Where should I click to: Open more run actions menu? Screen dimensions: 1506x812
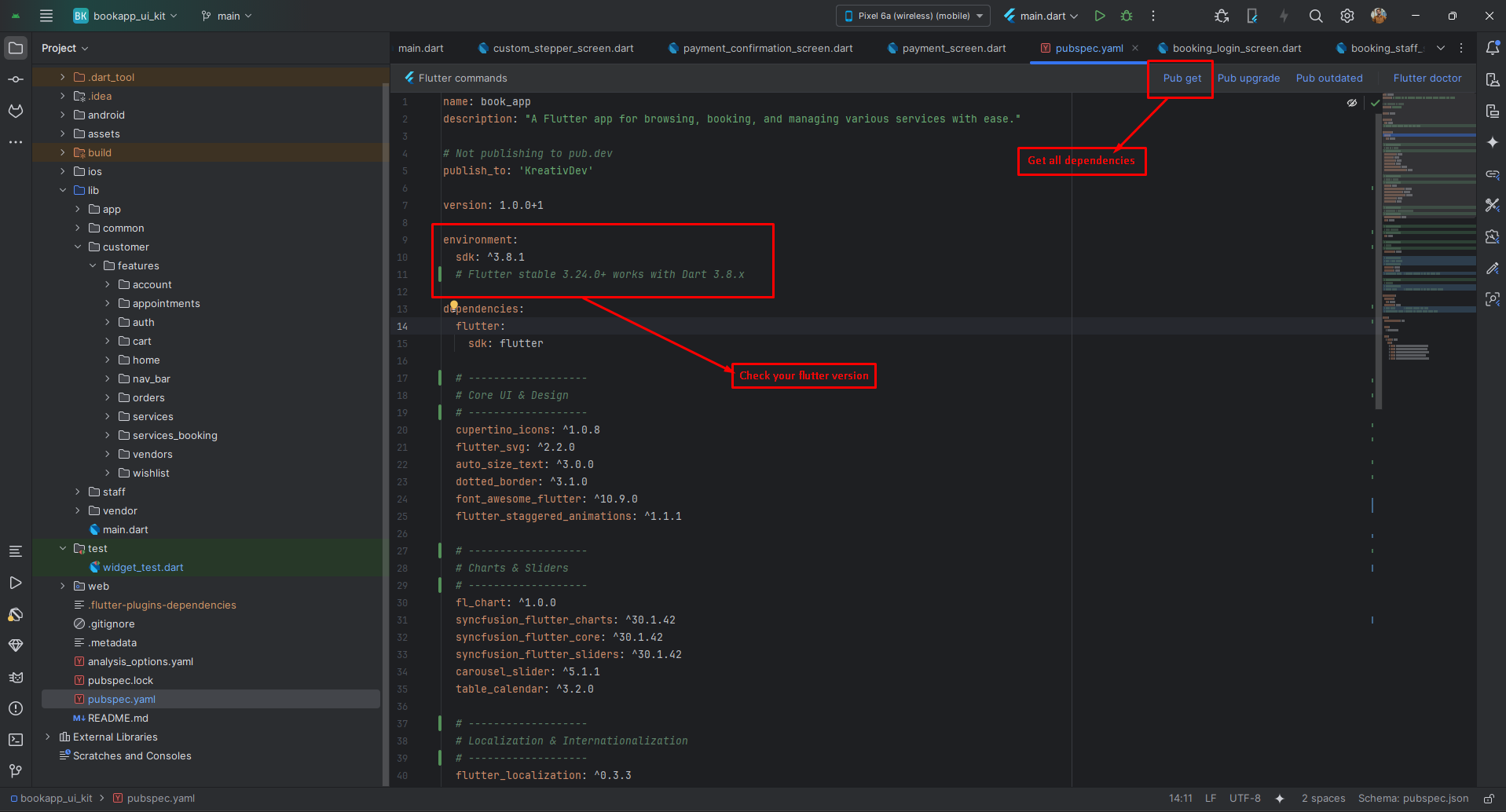(1153, 16)
